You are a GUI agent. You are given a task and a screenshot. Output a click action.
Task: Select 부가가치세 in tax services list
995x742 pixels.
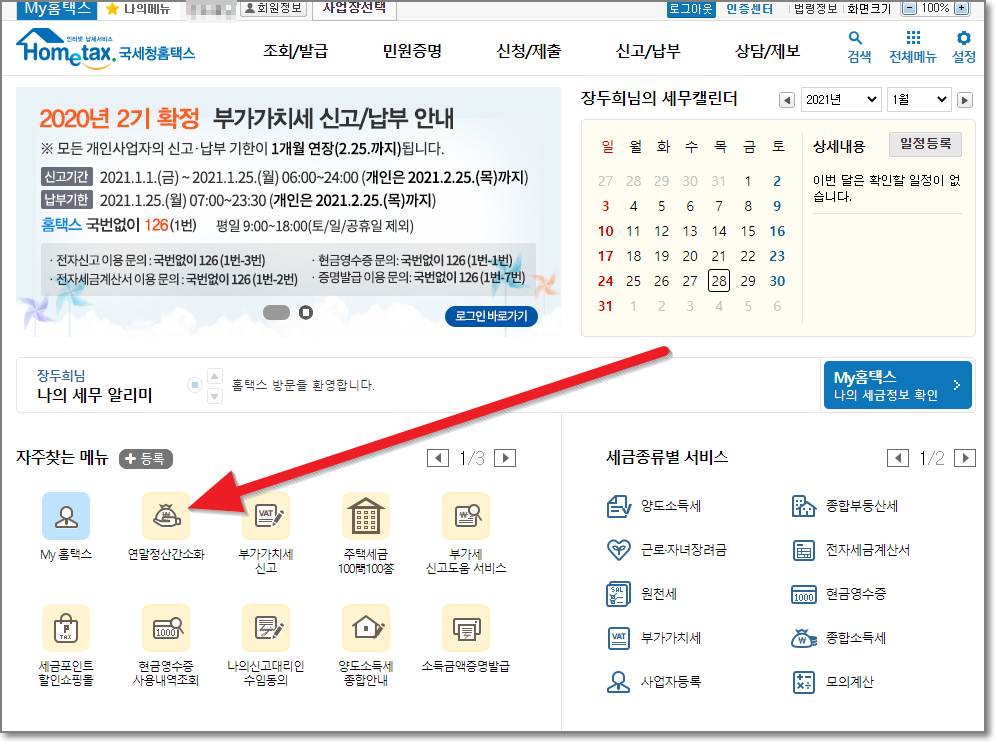click(654, 638)
